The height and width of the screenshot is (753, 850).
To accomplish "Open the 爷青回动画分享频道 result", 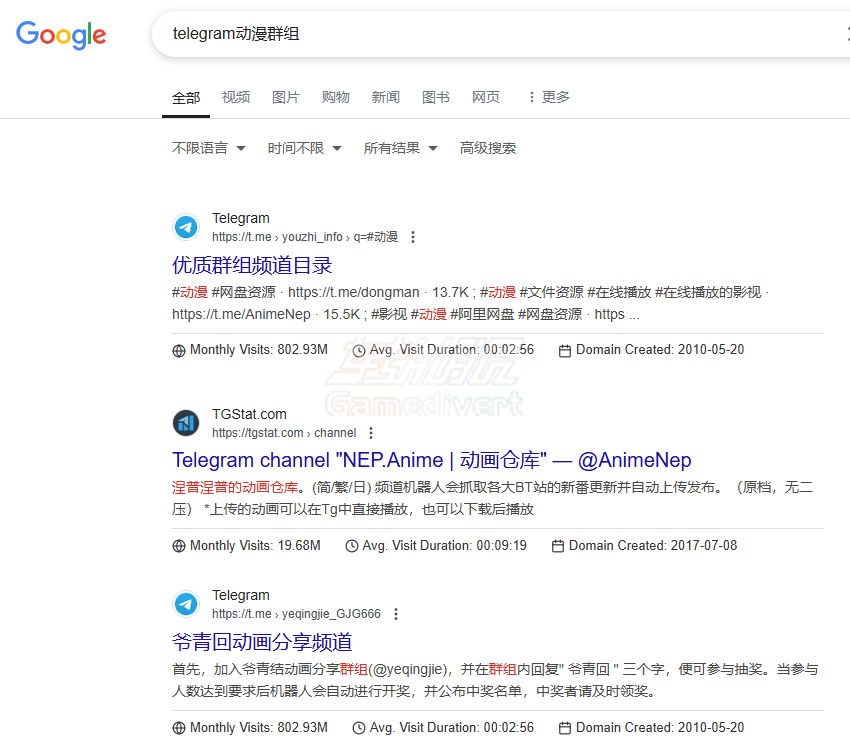I will click(x=262, y=642).
